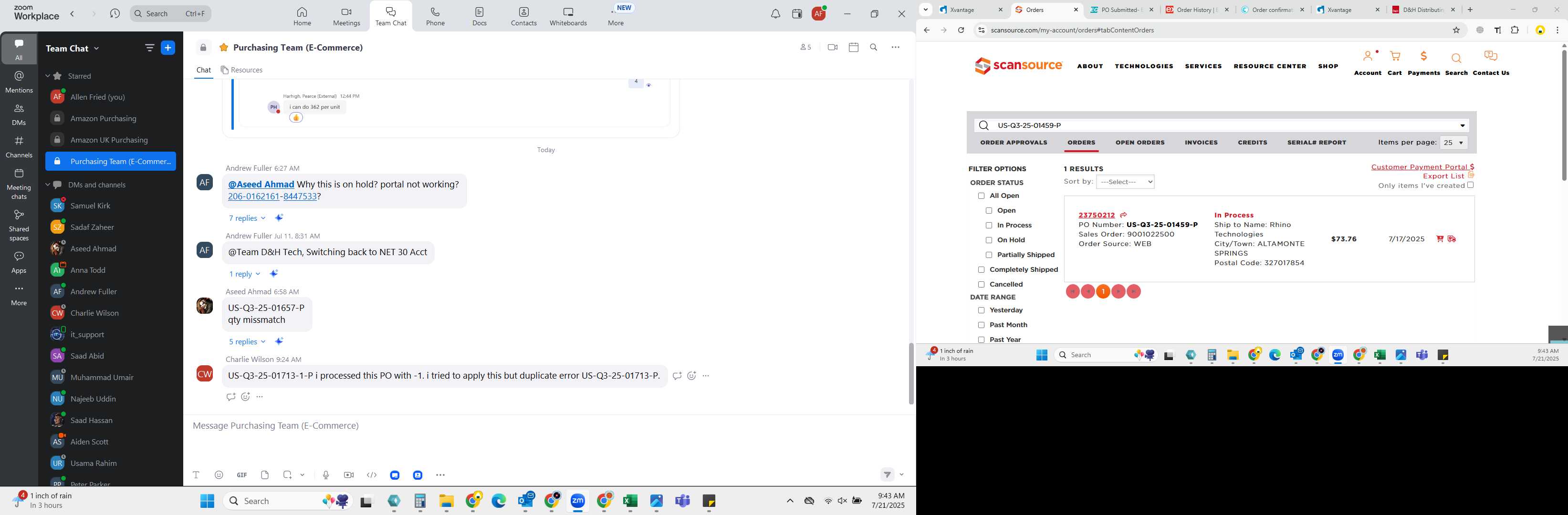The width and height of the screenshot is (1568, 515).
Task: Open ScanSource Contact Us
Action: tap(1491, 63)
